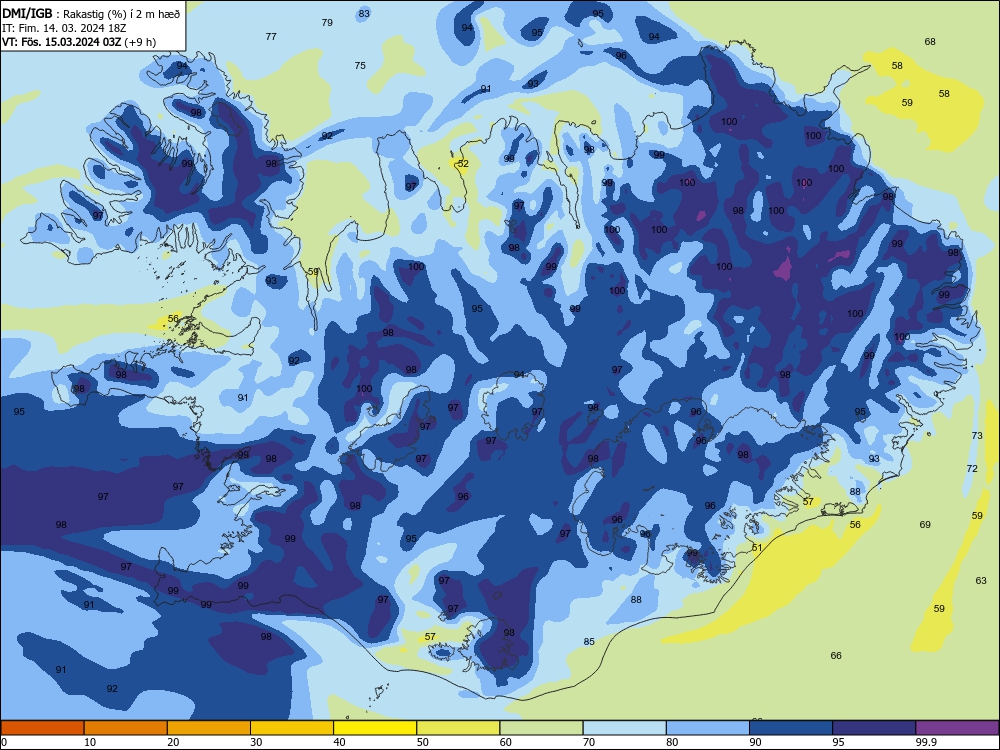The width and height of the screenshot is (1000, 750).
Task: Click the legend tick label '50'
Action: [x=422, y=742]
